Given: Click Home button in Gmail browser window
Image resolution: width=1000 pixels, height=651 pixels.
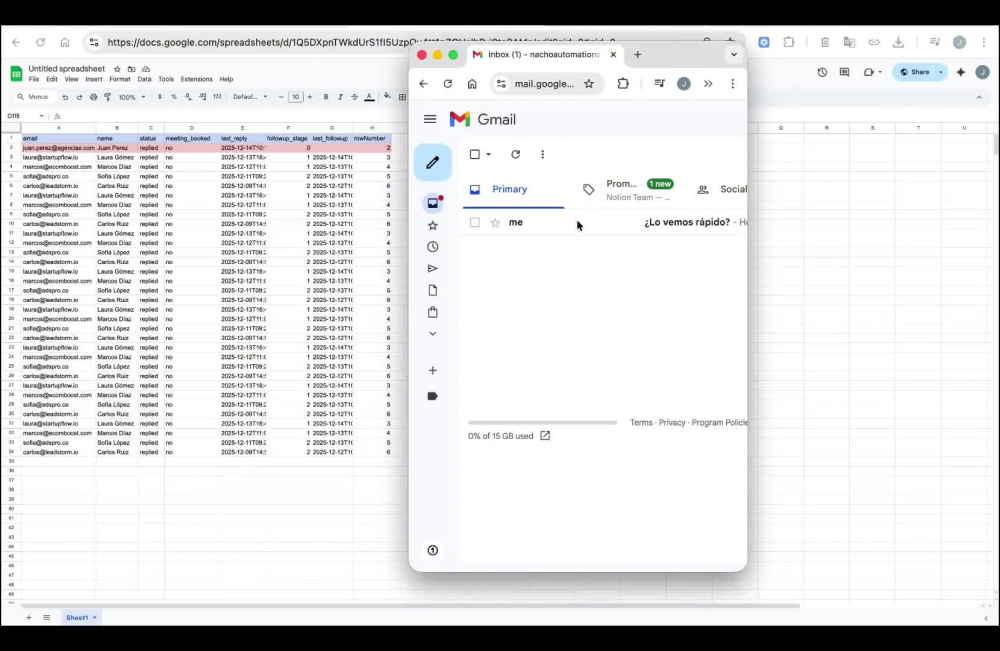Looking at the screenshot, I should (472, 84).
